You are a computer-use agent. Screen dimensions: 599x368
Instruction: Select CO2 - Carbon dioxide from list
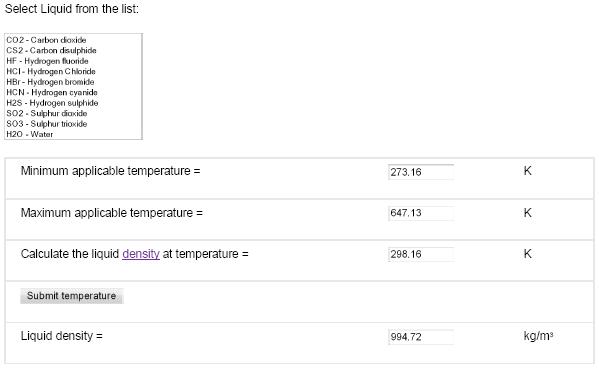click(46, 40)
